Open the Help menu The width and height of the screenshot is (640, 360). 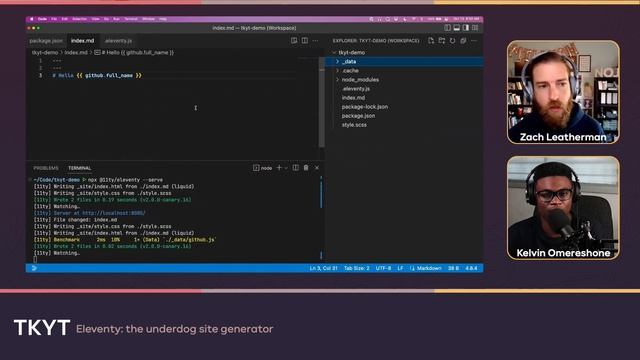(163, 19)
